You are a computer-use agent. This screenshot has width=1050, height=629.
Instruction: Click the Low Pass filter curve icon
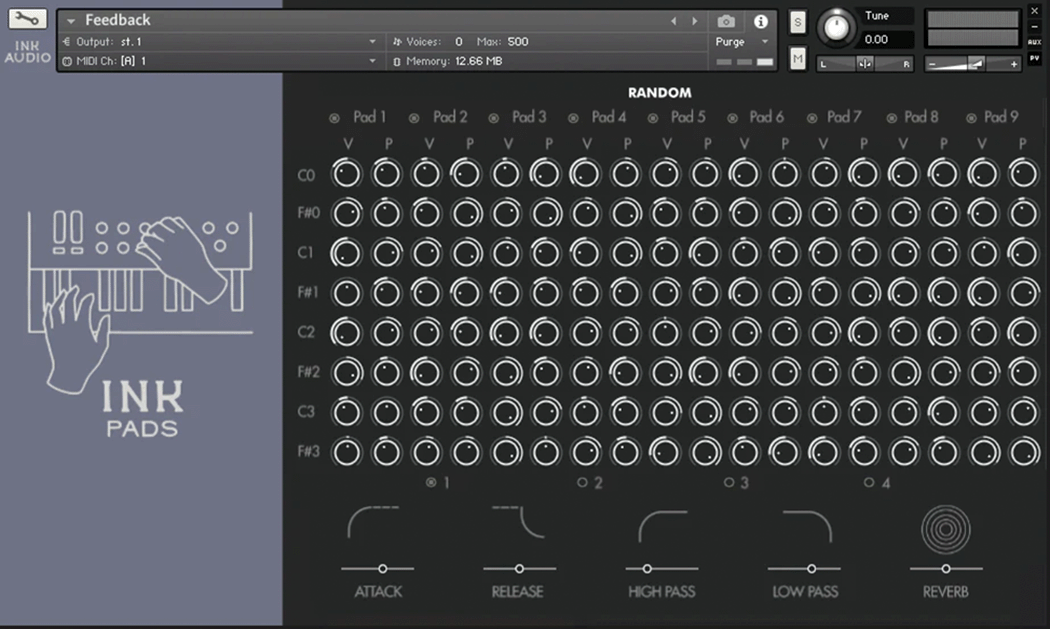tap(807, 527)
